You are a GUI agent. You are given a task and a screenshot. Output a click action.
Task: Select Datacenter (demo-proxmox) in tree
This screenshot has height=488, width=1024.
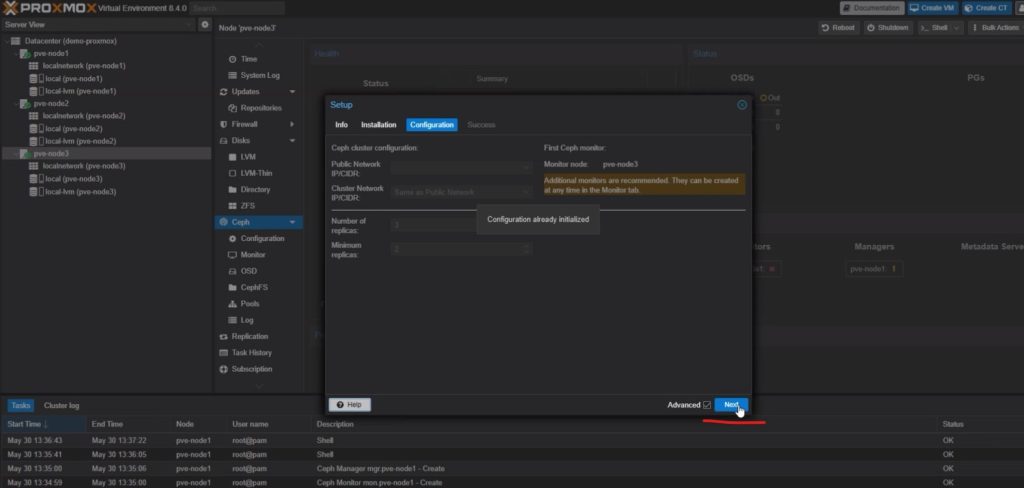pos(71,41)
